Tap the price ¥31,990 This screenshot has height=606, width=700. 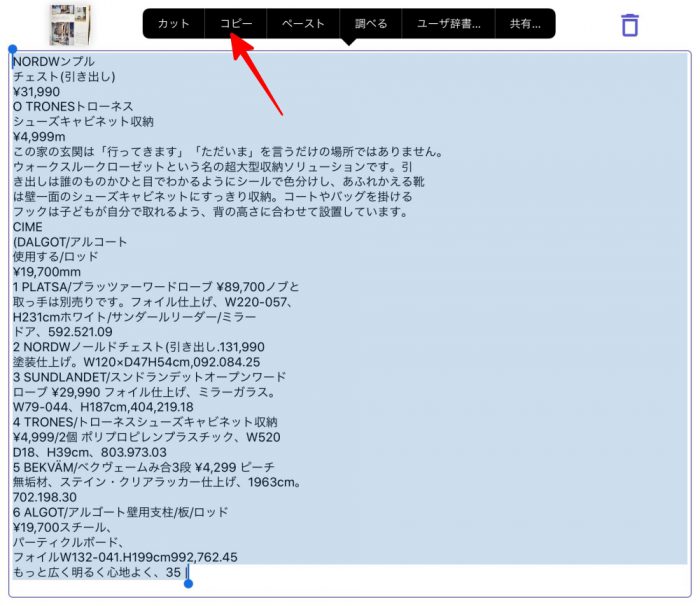(x=36, y=92)
